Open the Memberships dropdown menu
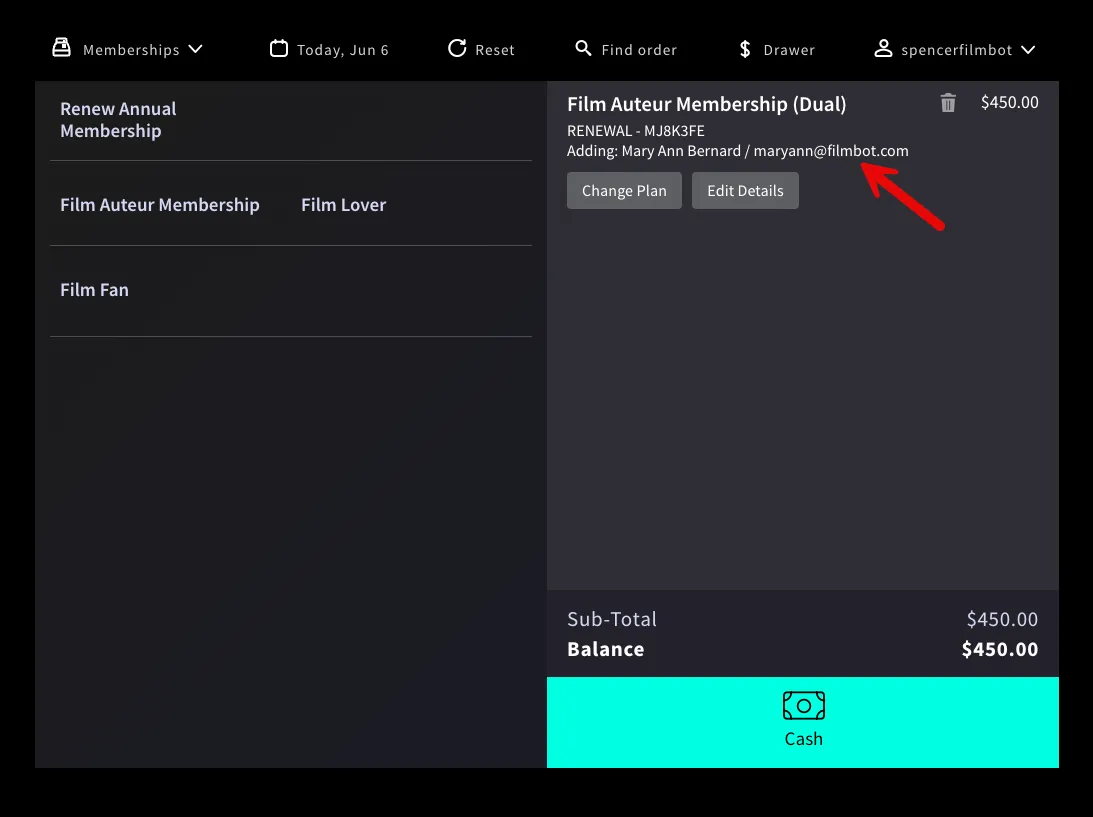Viewport: 1093px width, 817px height. pos(128,49)
